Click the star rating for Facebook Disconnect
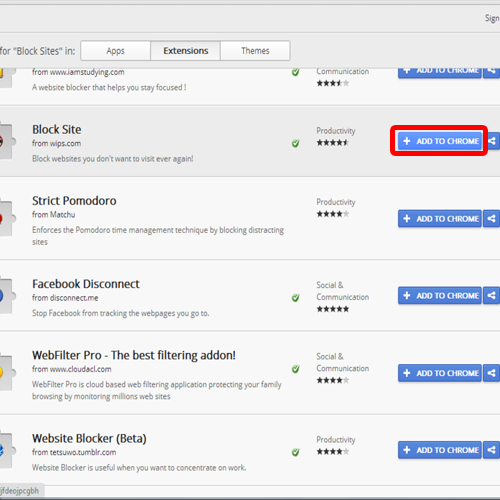This screenshot has width=500, height=500. pyautogui.click(x=333, y=309)
